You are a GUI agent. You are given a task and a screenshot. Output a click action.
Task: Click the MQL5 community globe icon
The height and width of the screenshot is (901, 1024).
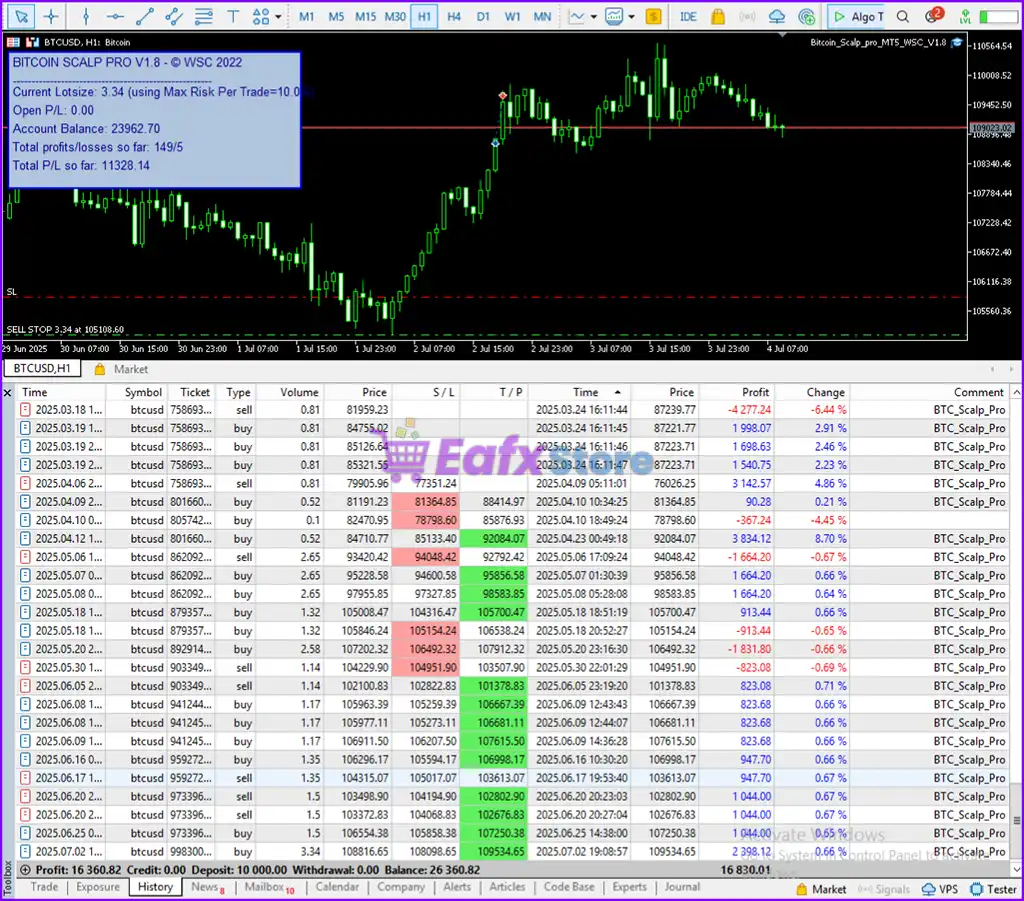[807, 16]
